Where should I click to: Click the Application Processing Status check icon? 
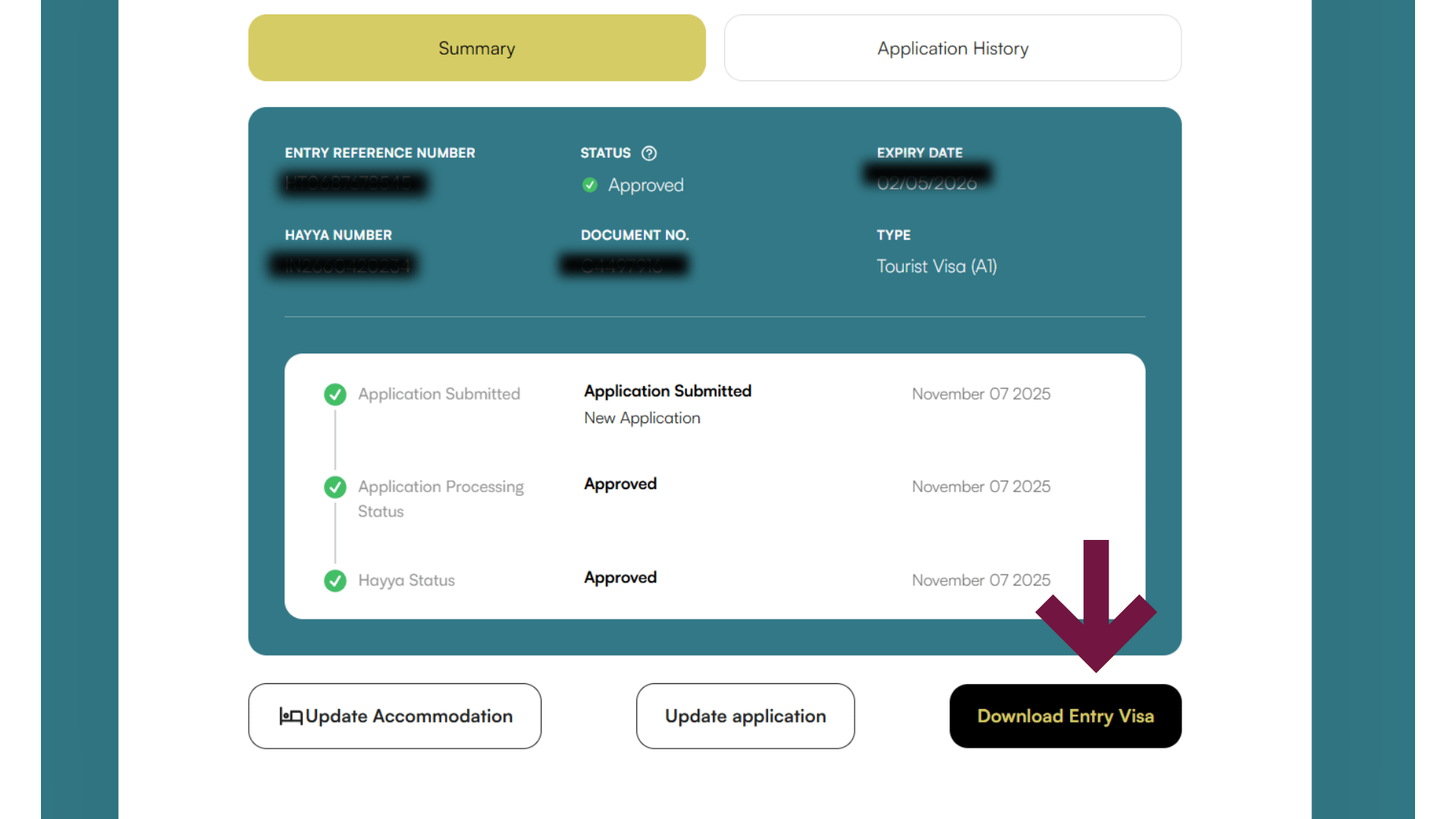pyautogui.click(x=335, y=487)
